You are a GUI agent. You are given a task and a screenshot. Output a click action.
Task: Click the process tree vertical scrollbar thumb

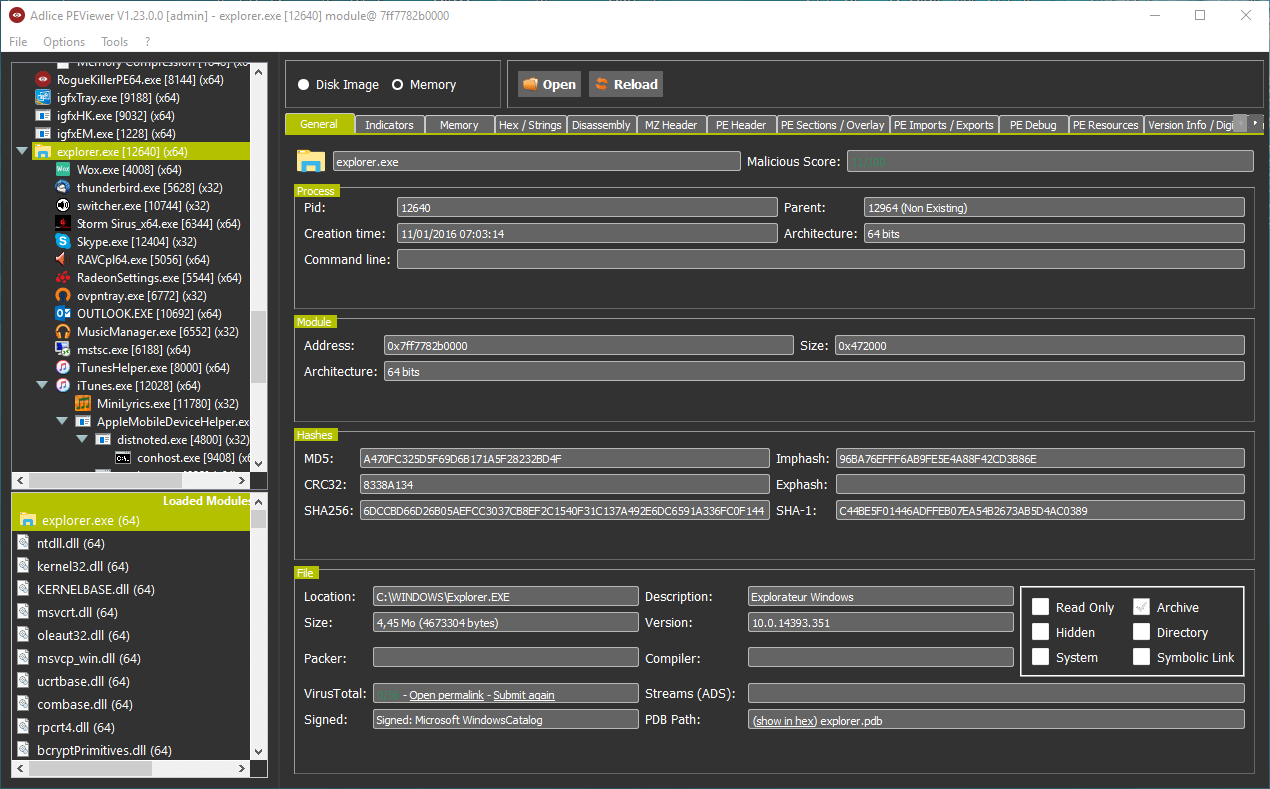tap(259, 346)
